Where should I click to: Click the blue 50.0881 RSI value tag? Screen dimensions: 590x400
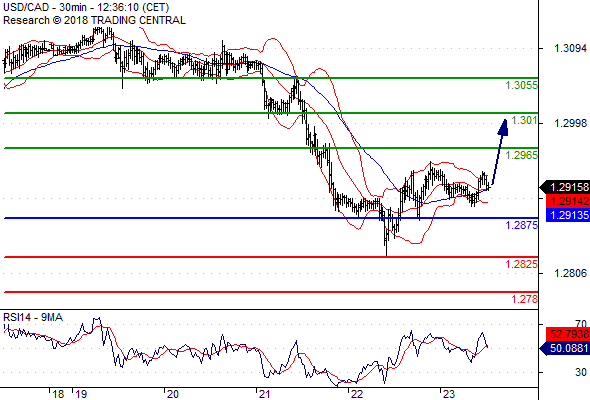tap(565, 348)
